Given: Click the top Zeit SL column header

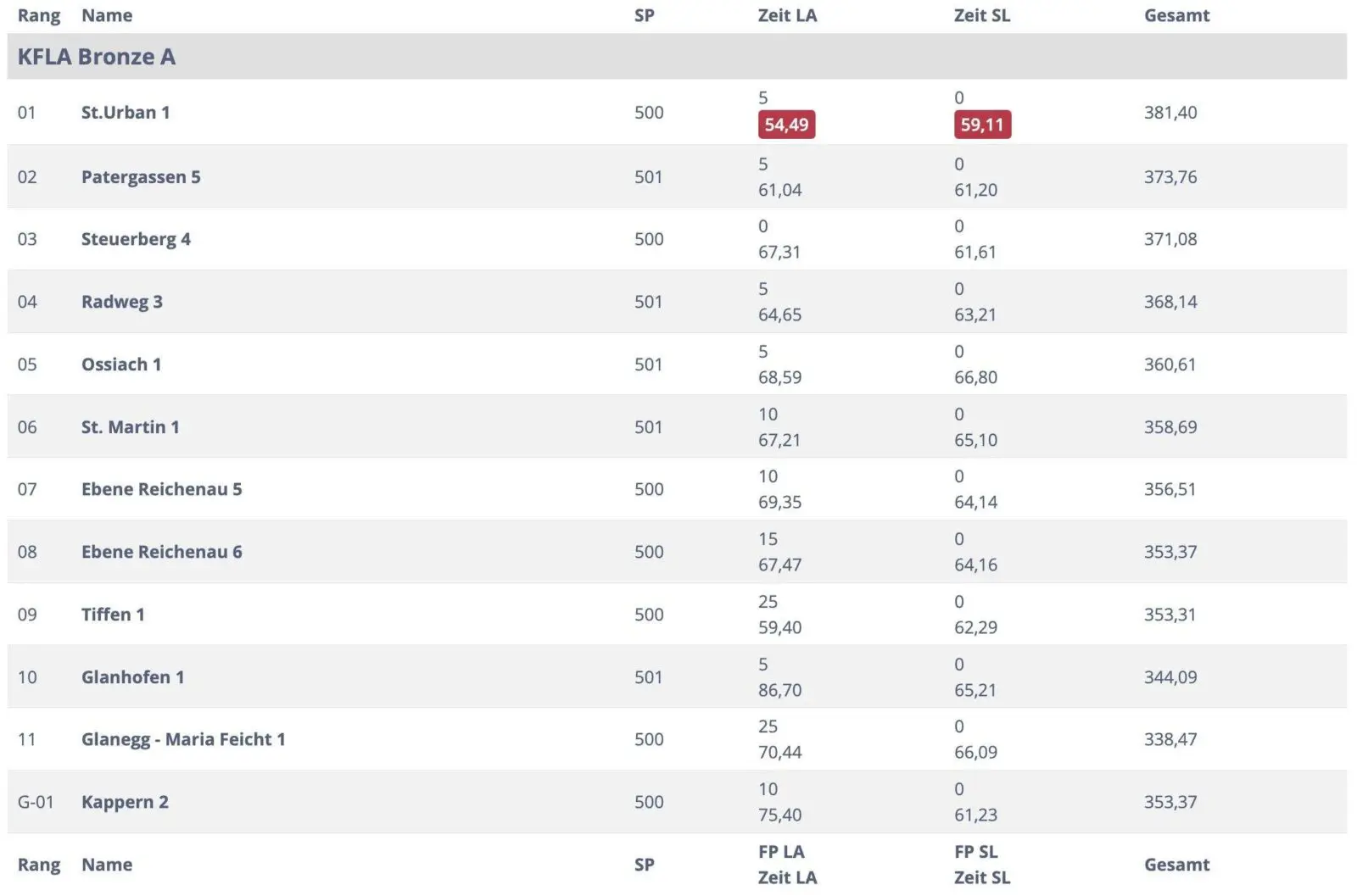Looking at the screenshot, I should tap(982, 15).
